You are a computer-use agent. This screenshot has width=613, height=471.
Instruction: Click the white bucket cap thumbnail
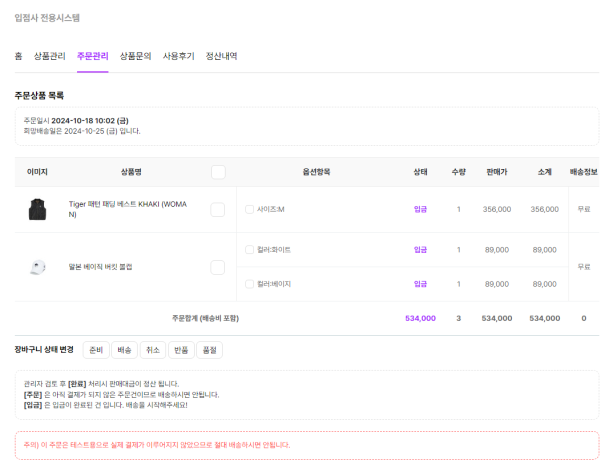coord(38,267)
